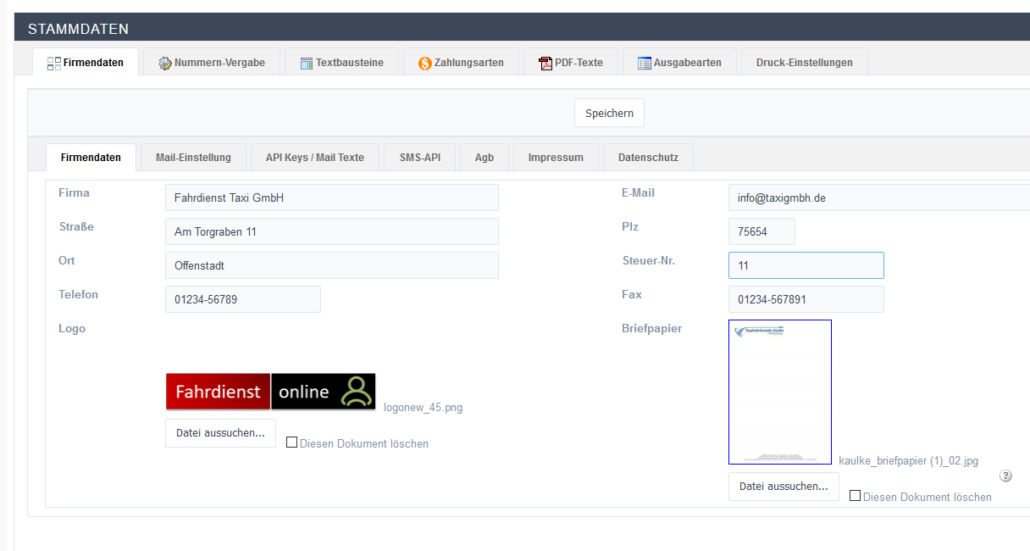Click the gear icon next to Nummern-Vergabe
The image size is (1030, 551).
point(165,63)
